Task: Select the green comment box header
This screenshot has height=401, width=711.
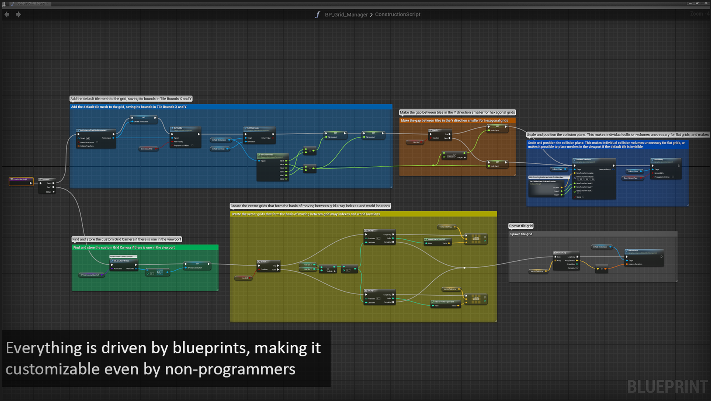Action: pos(145,247)
